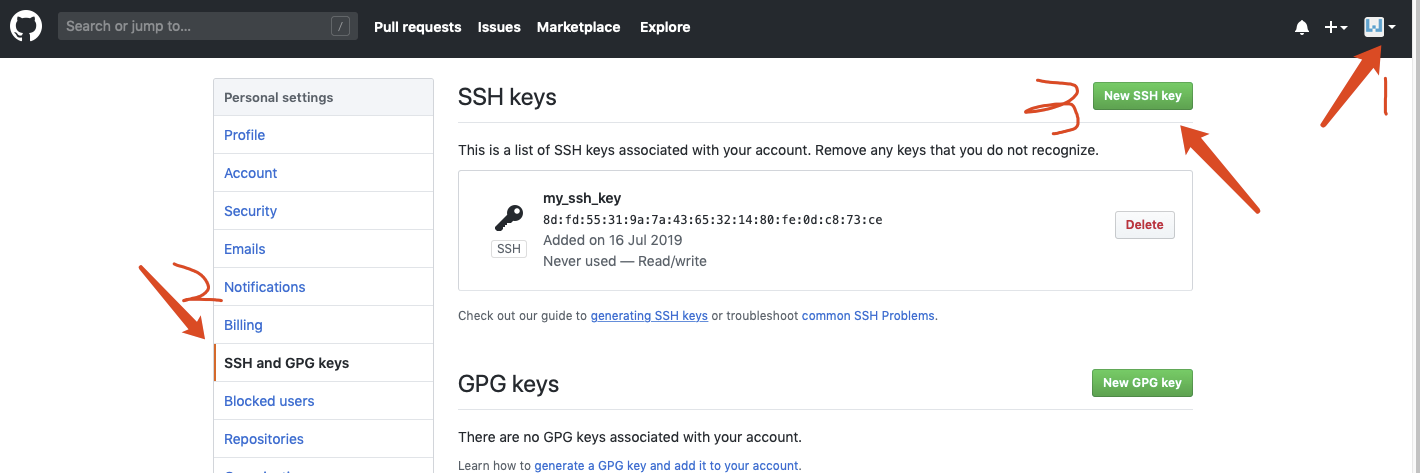The height and width of the screenshot is (473, 1420).
Task: Open the generating SSH keys guide
Action: tap(649, 316)
